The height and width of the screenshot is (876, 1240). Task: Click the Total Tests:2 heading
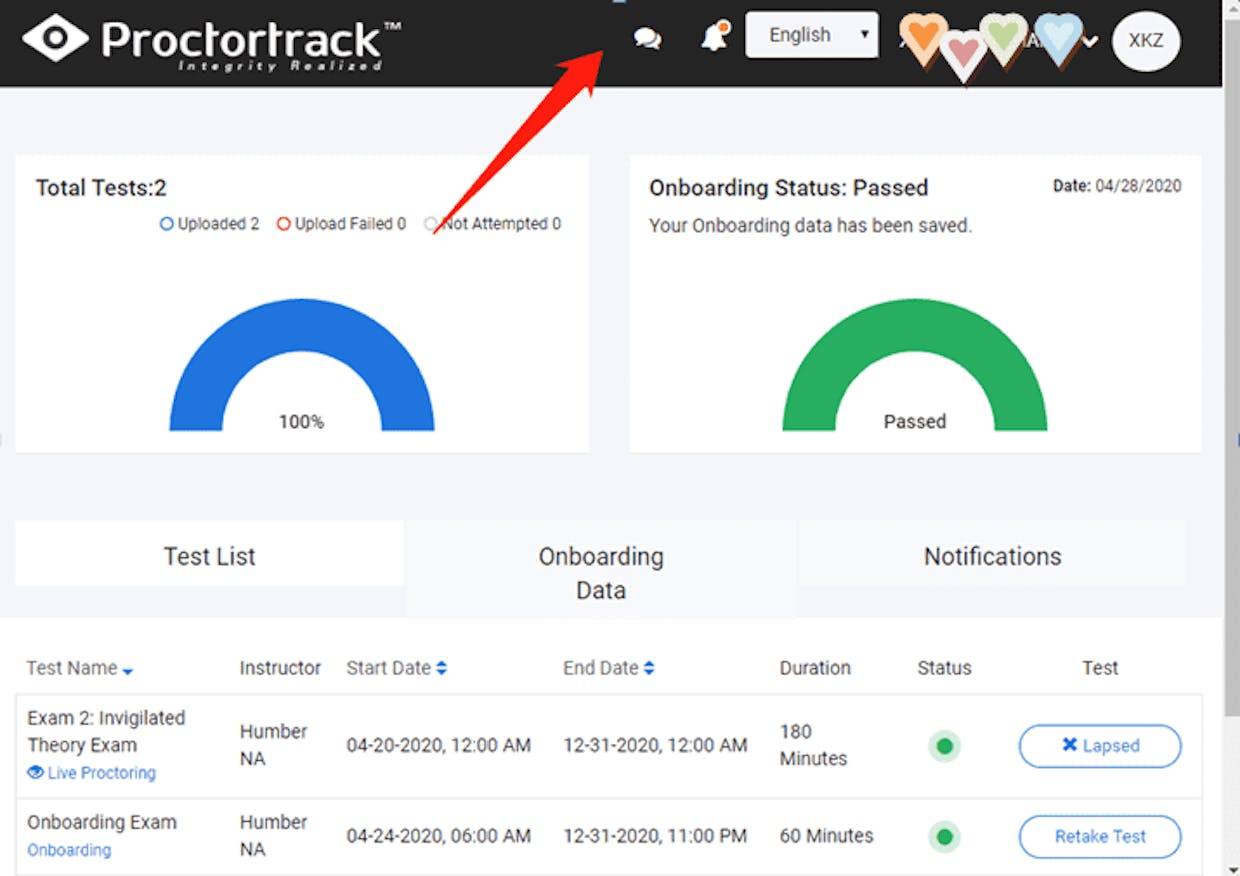click(101, 188)
